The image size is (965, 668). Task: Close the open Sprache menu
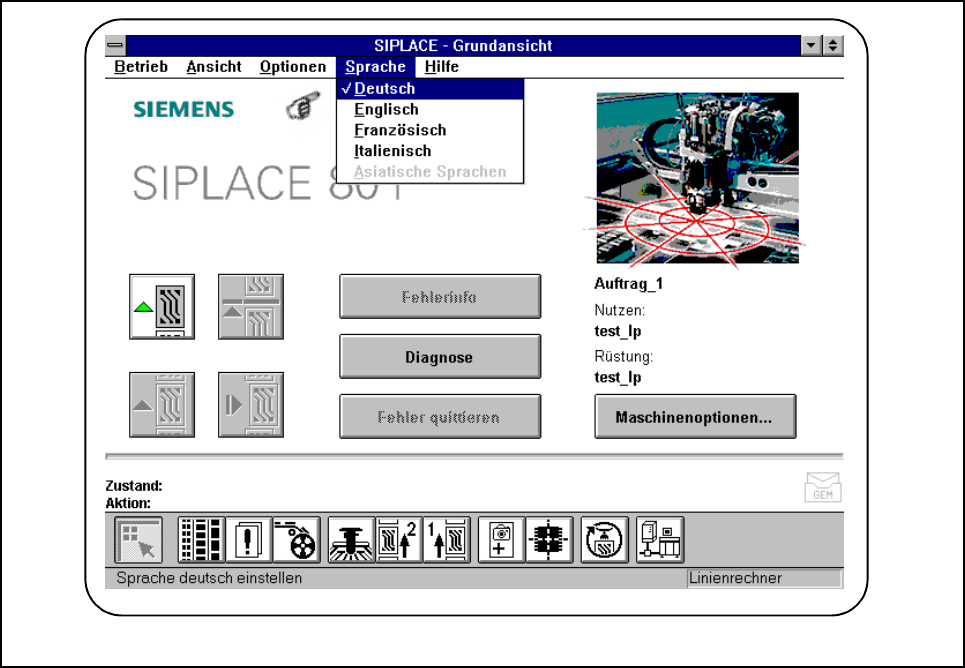click(x=375, y=66)
